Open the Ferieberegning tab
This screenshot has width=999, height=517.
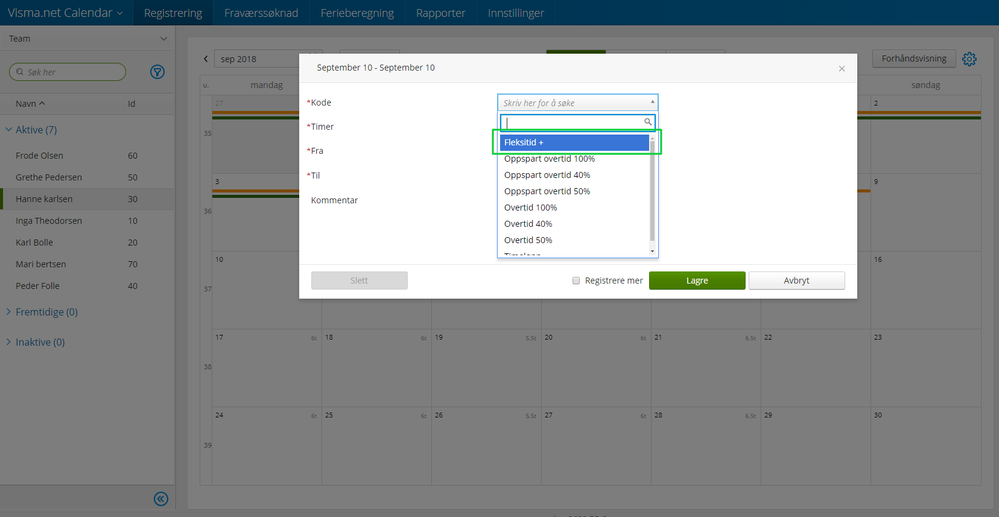point(357,13)
